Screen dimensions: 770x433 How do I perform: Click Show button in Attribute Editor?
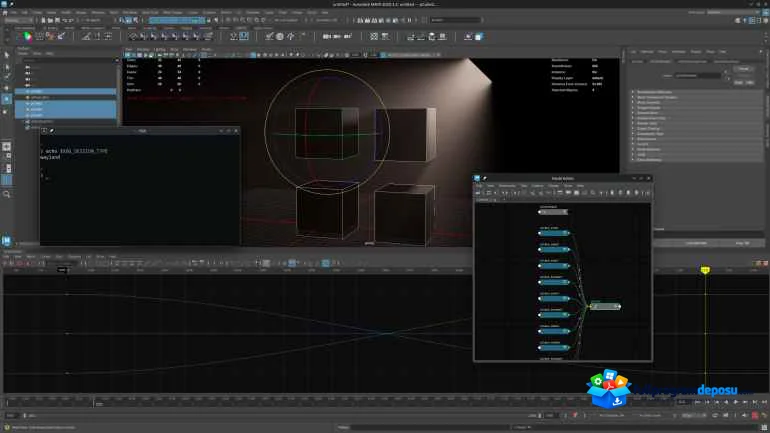pos(739,82)
